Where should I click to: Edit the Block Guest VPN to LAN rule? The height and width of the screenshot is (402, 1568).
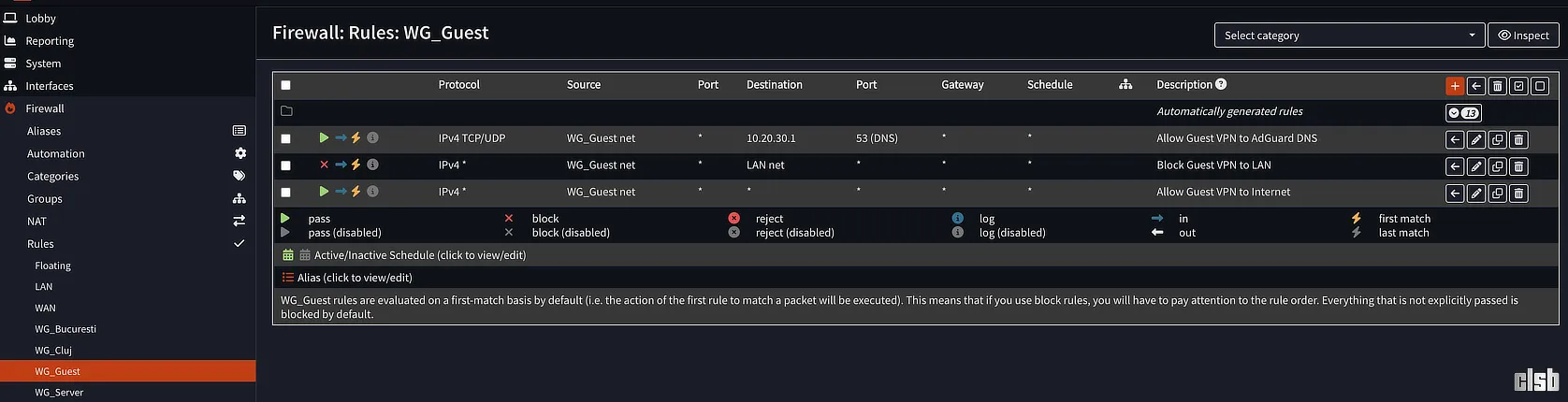1475,166
